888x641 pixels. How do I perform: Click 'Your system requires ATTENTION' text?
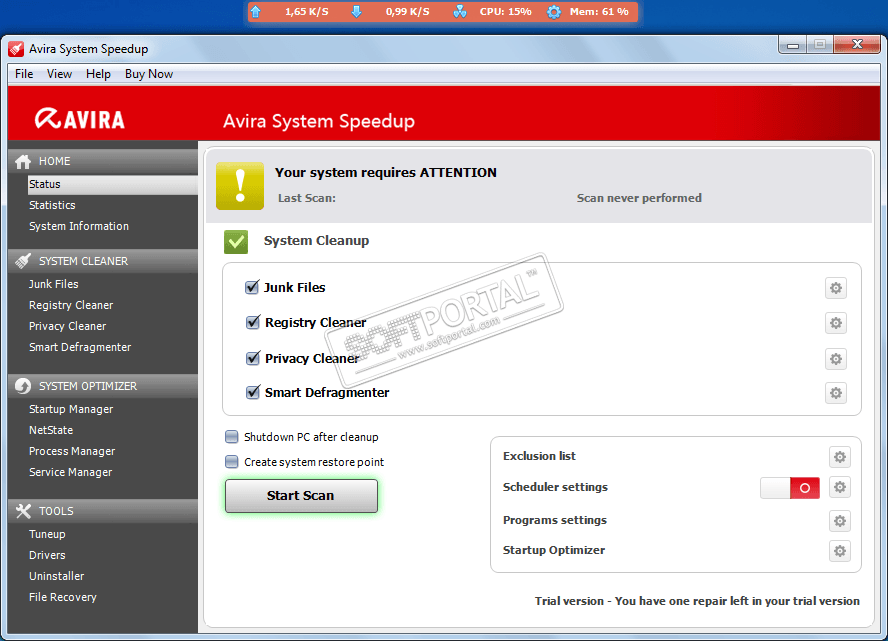pos(386,173)
